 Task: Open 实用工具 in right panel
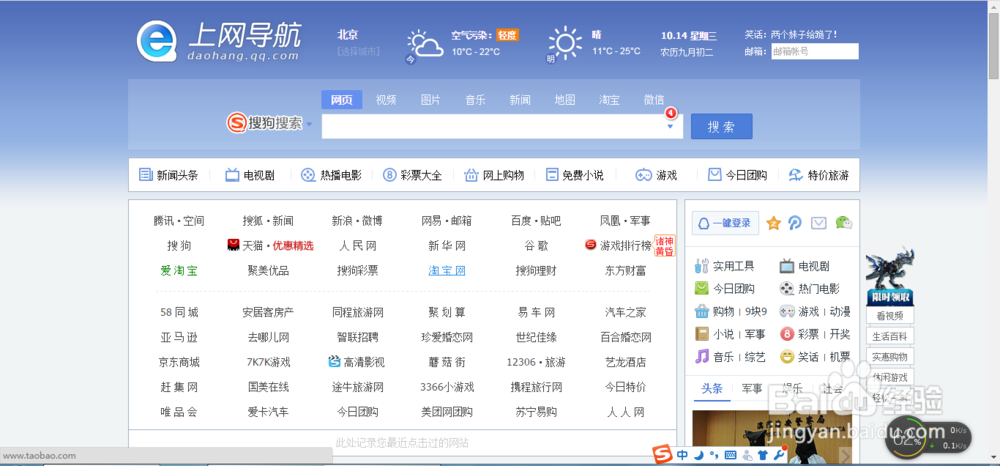click(725, 266)
